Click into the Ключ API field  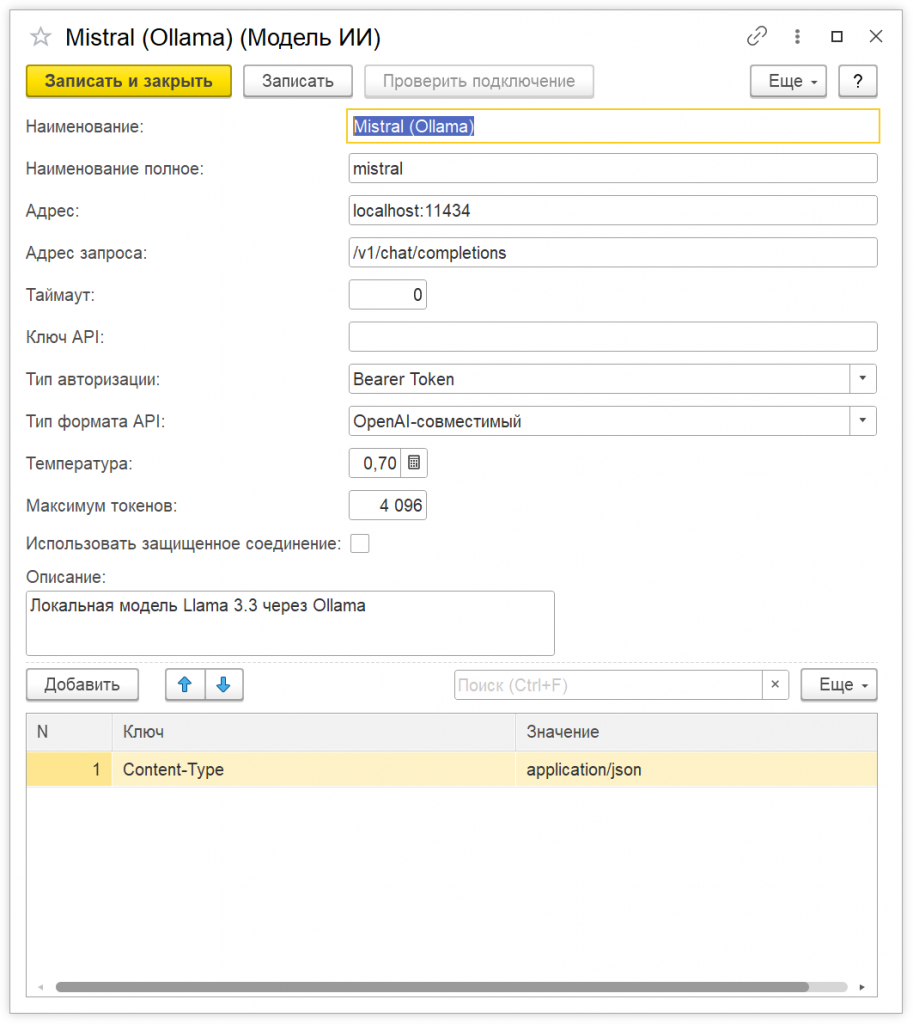point(612,337)
